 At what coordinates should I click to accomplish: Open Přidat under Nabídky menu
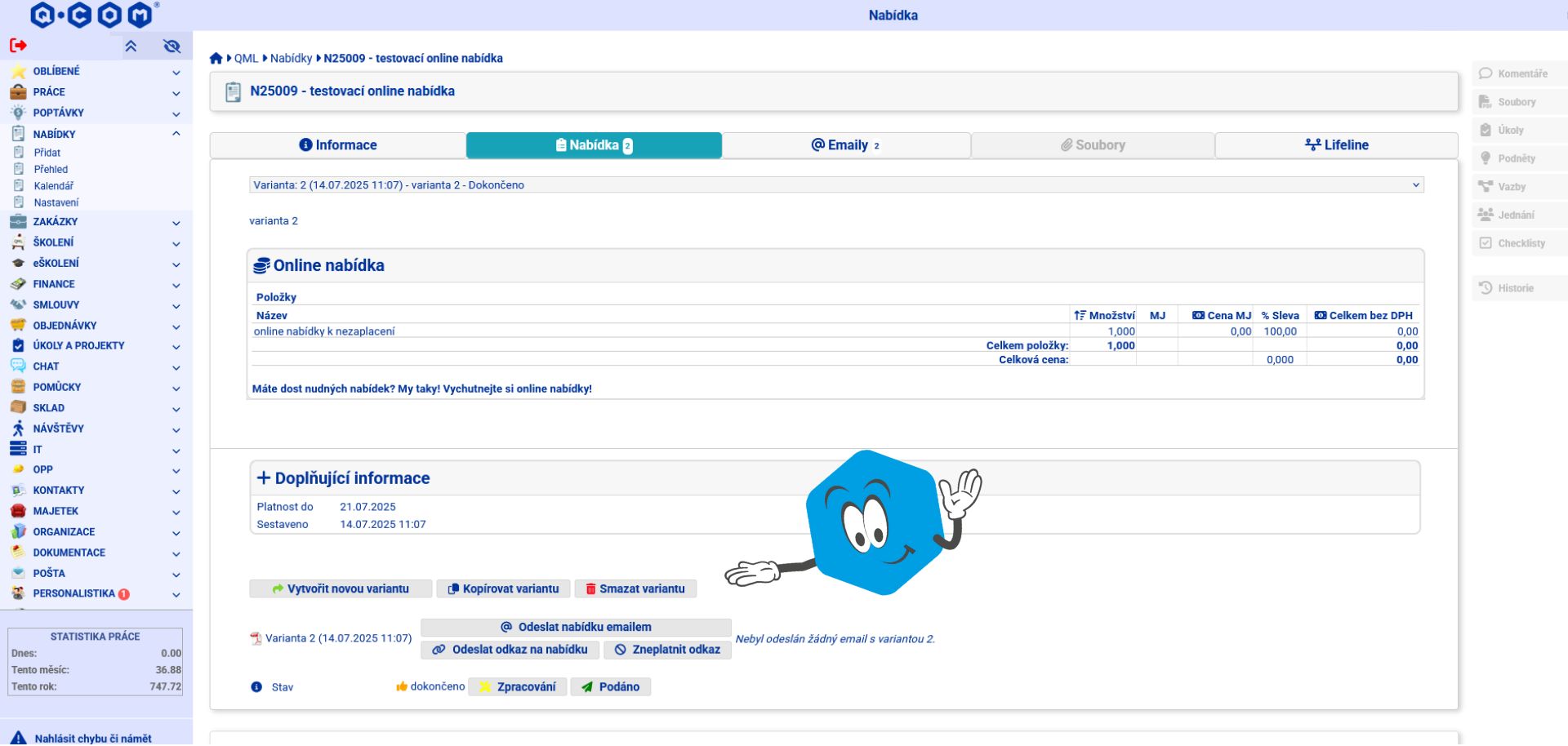coord(47,153)
